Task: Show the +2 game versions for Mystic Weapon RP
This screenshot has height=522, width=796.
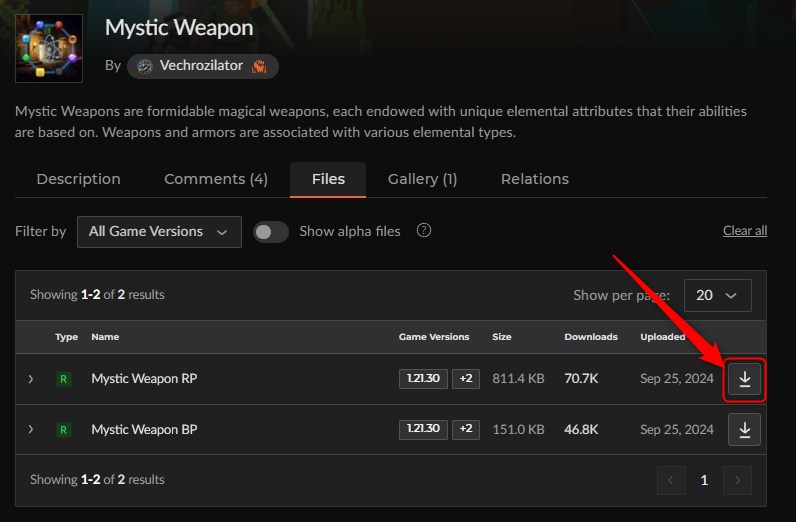Action: pyautogui.click(x=466, y=379)
